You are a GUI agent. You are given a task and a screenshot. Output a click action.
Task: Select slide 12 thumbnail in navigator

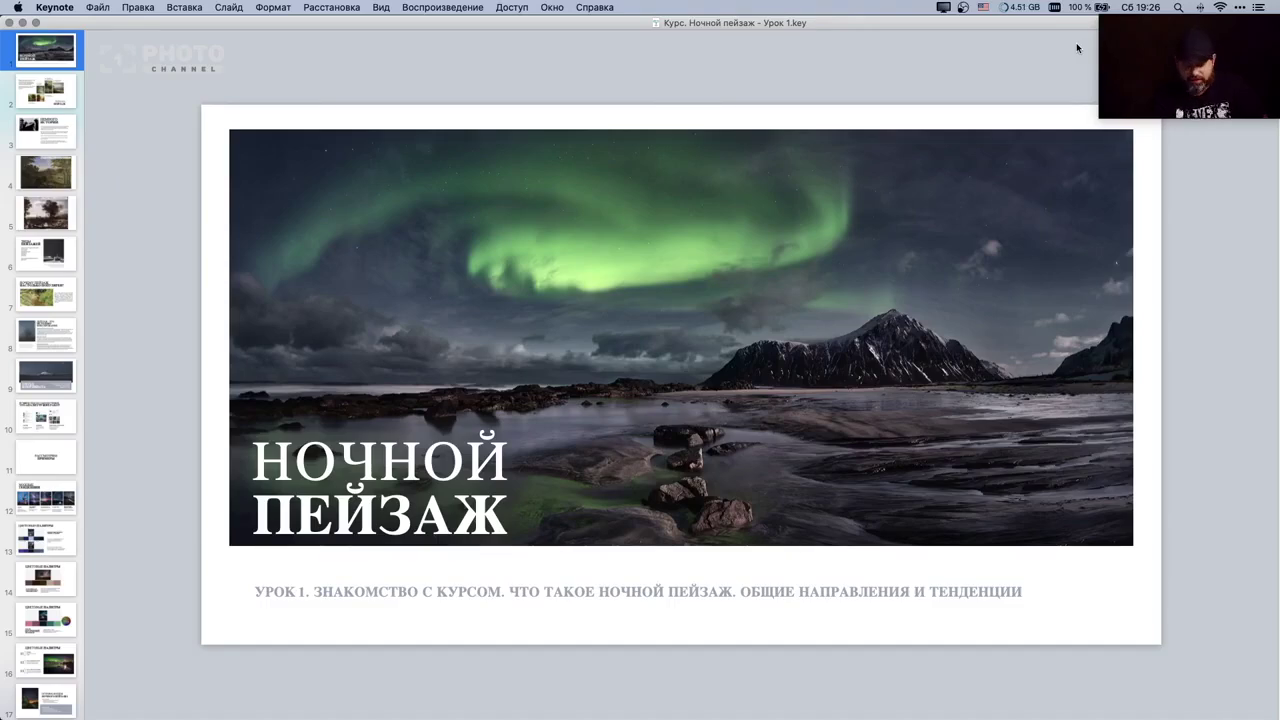click(46, 497)
